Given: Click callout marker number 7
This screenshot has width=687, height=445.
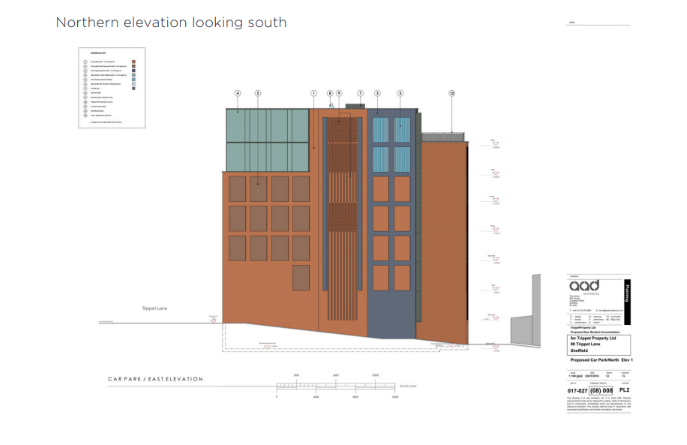Looking at the screenshot, I should coord(360,94).
